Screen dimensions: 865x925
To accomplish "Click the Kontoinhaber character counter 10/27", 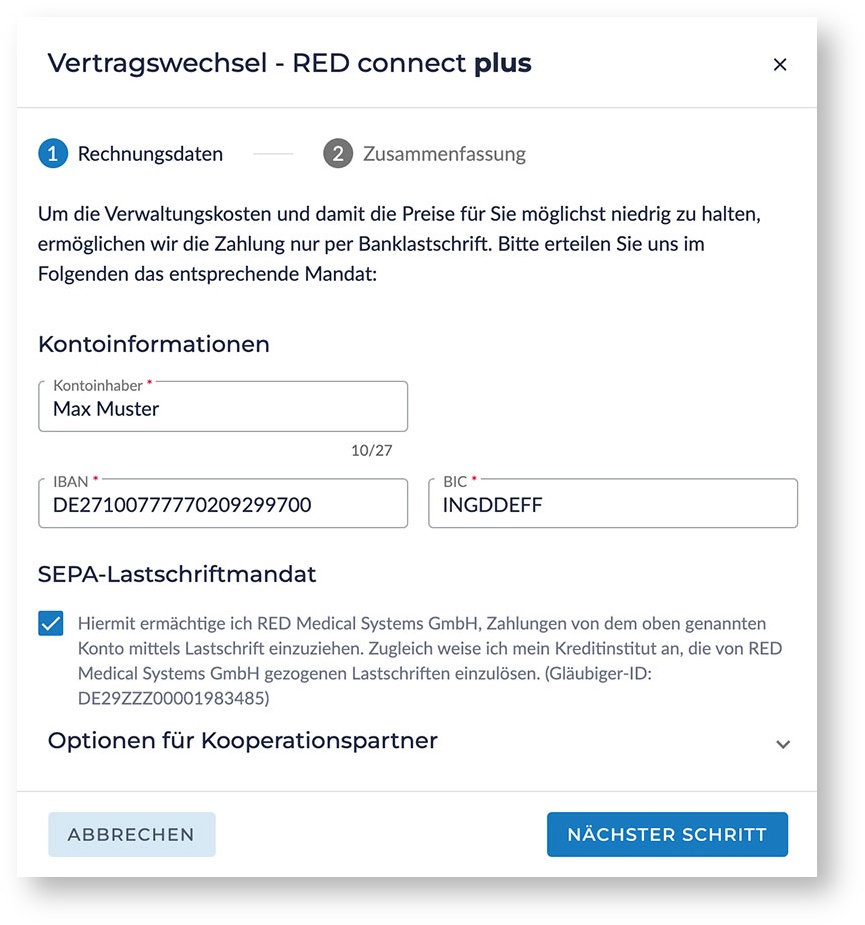I will pos(371,451).
